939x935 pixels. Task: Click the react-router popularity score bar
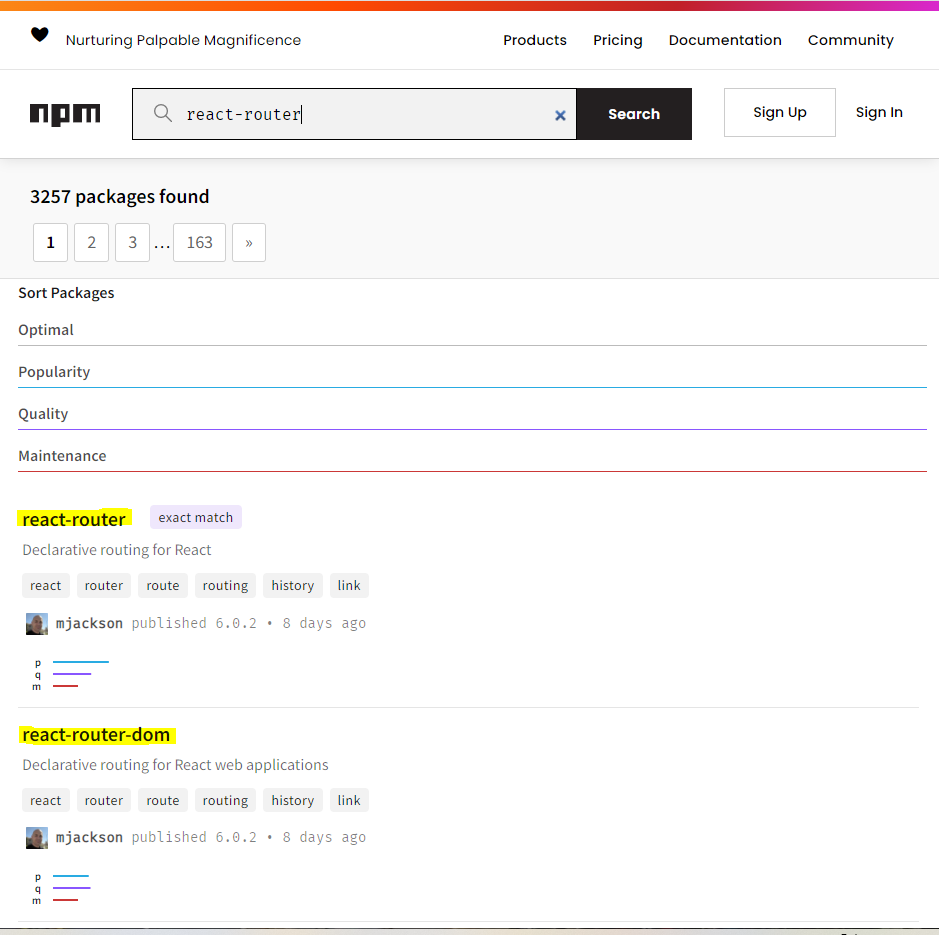(x=81, y=662)
